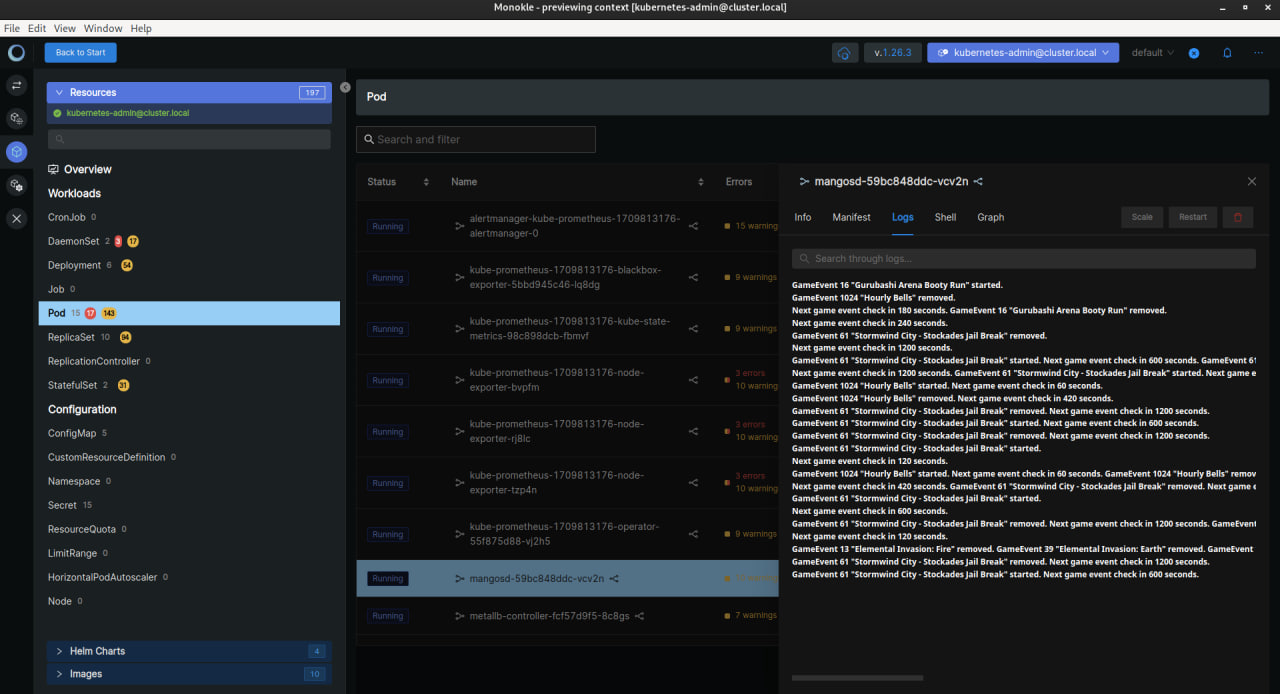This screenshot has height=694, width=1280.
Task: Select StatefulSet in the Workloads list
Action: tap(72, 385)
